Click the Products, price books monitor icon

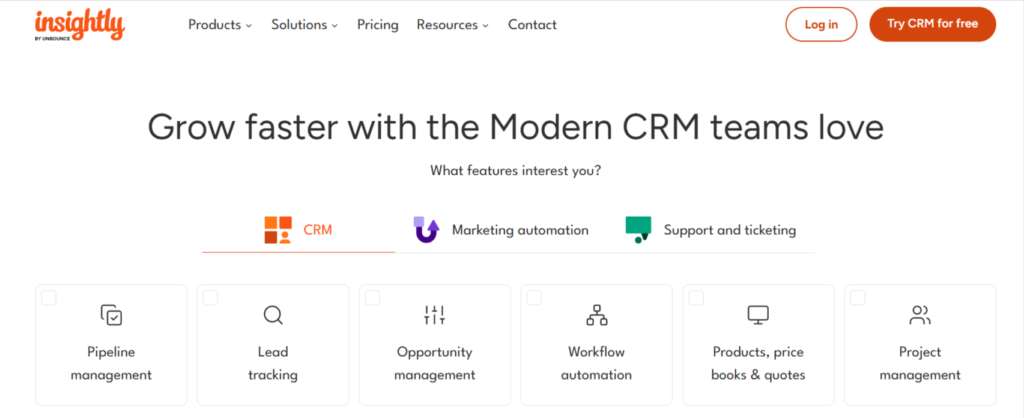point(758,315)
